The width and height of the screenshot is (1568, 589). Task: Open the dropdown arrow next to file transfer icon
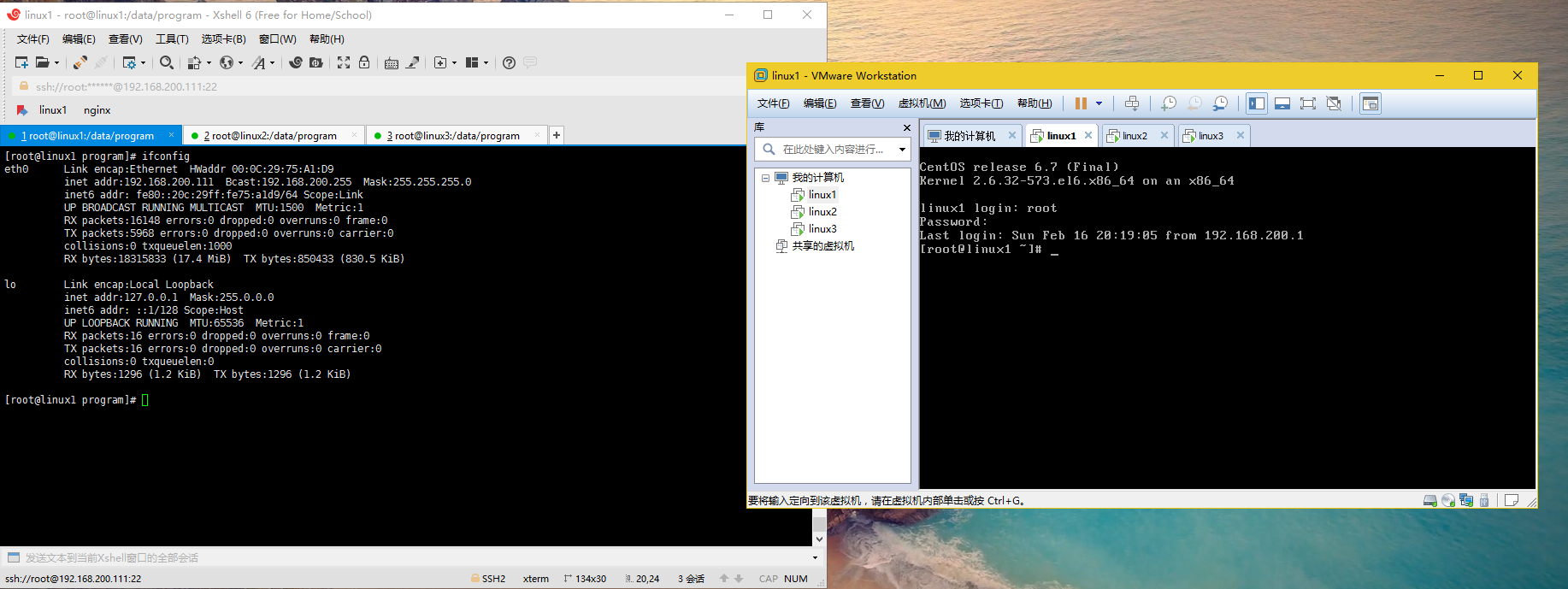[209, 62]
